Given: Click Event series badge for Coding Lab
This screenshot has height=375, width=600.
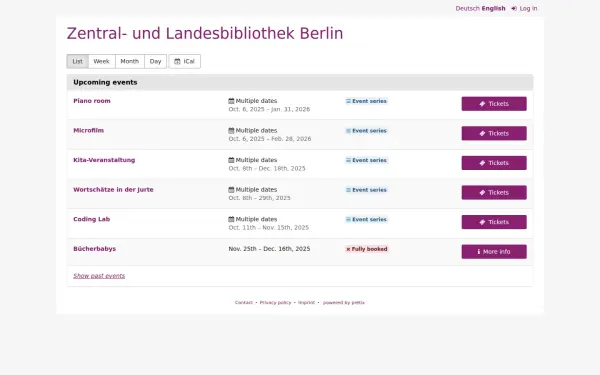Looking at the screenshot, I should [366, 220].
